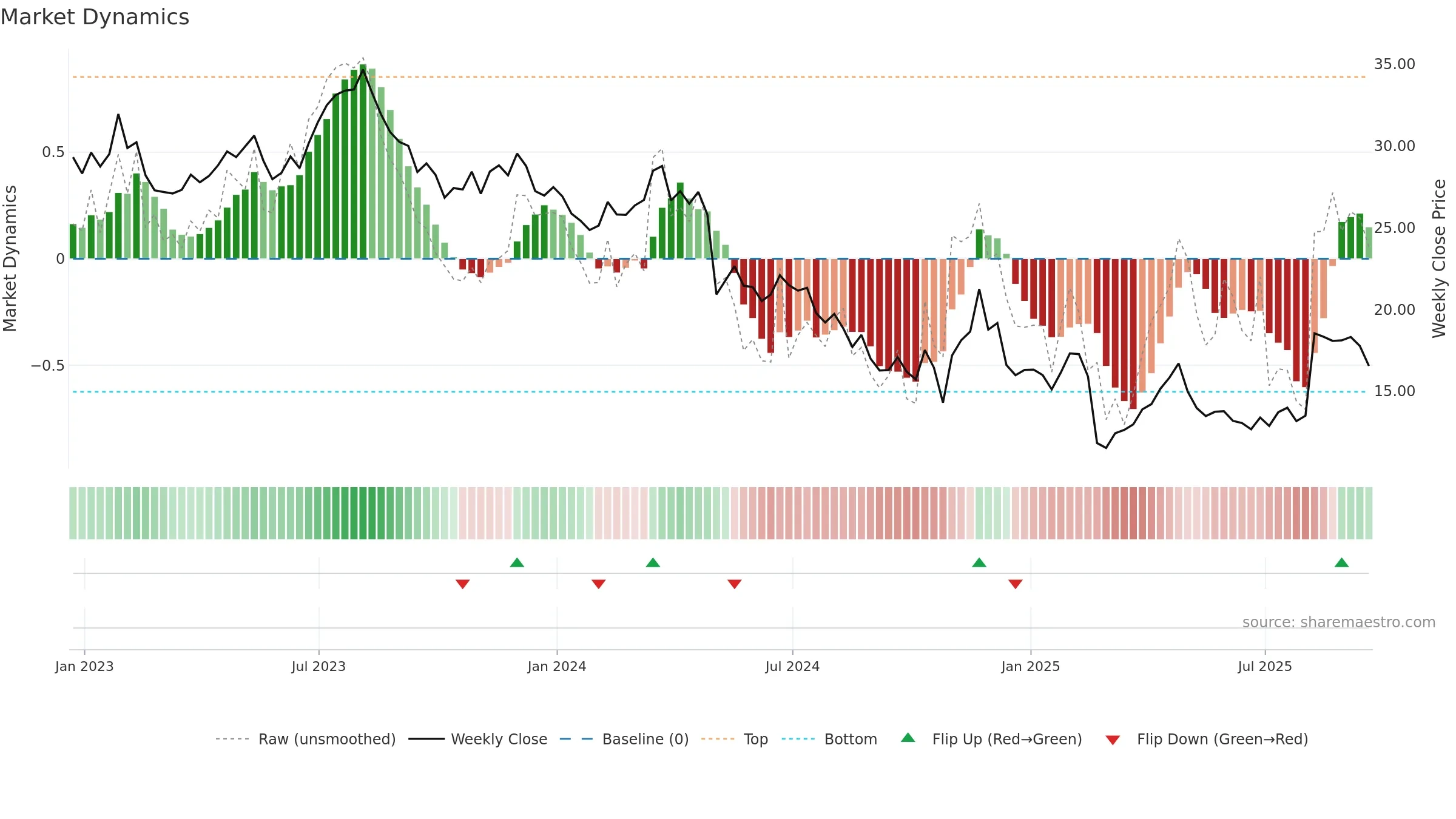Select the flip-up marker after Jan 2024
Viewport: 1456px width, 819px height.
(x=653, y=562)
